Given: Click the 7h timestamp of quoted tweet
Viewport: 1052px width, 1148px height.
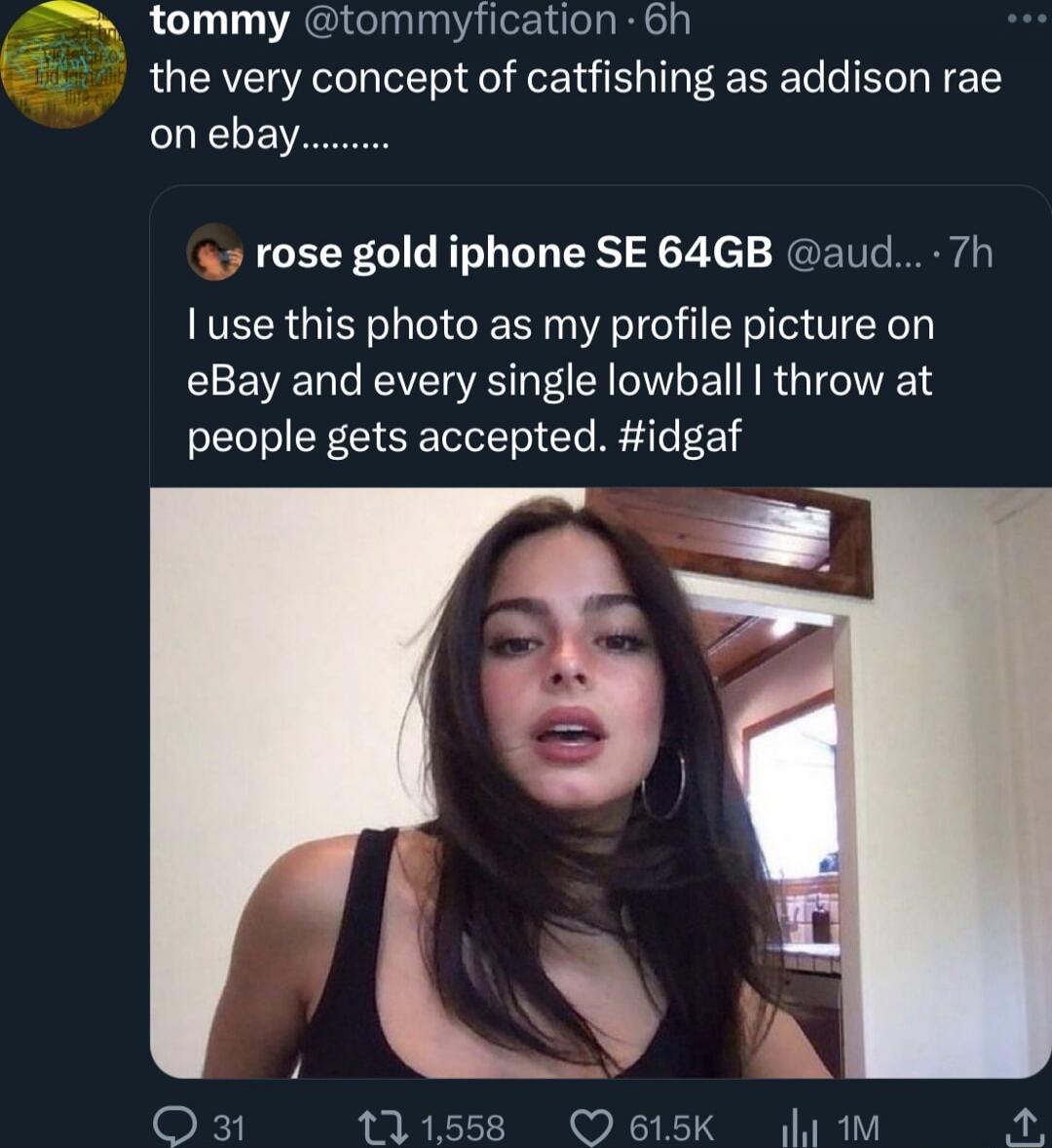Looking at the screenshot, I should [x=971, y=253].
